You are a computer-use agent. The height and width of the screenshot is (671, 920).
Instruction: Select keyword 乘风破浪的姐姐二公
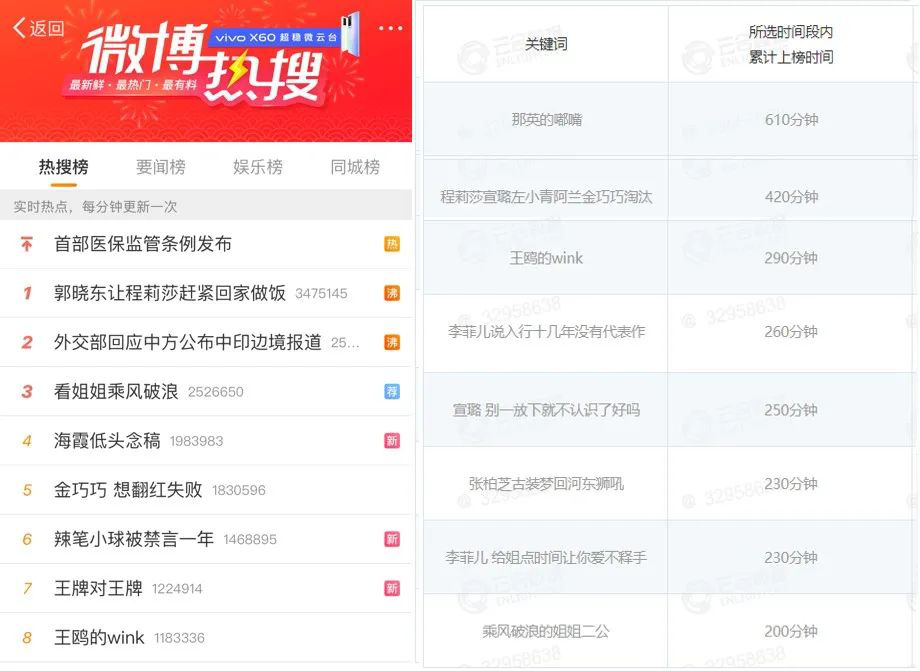[546, 632]
